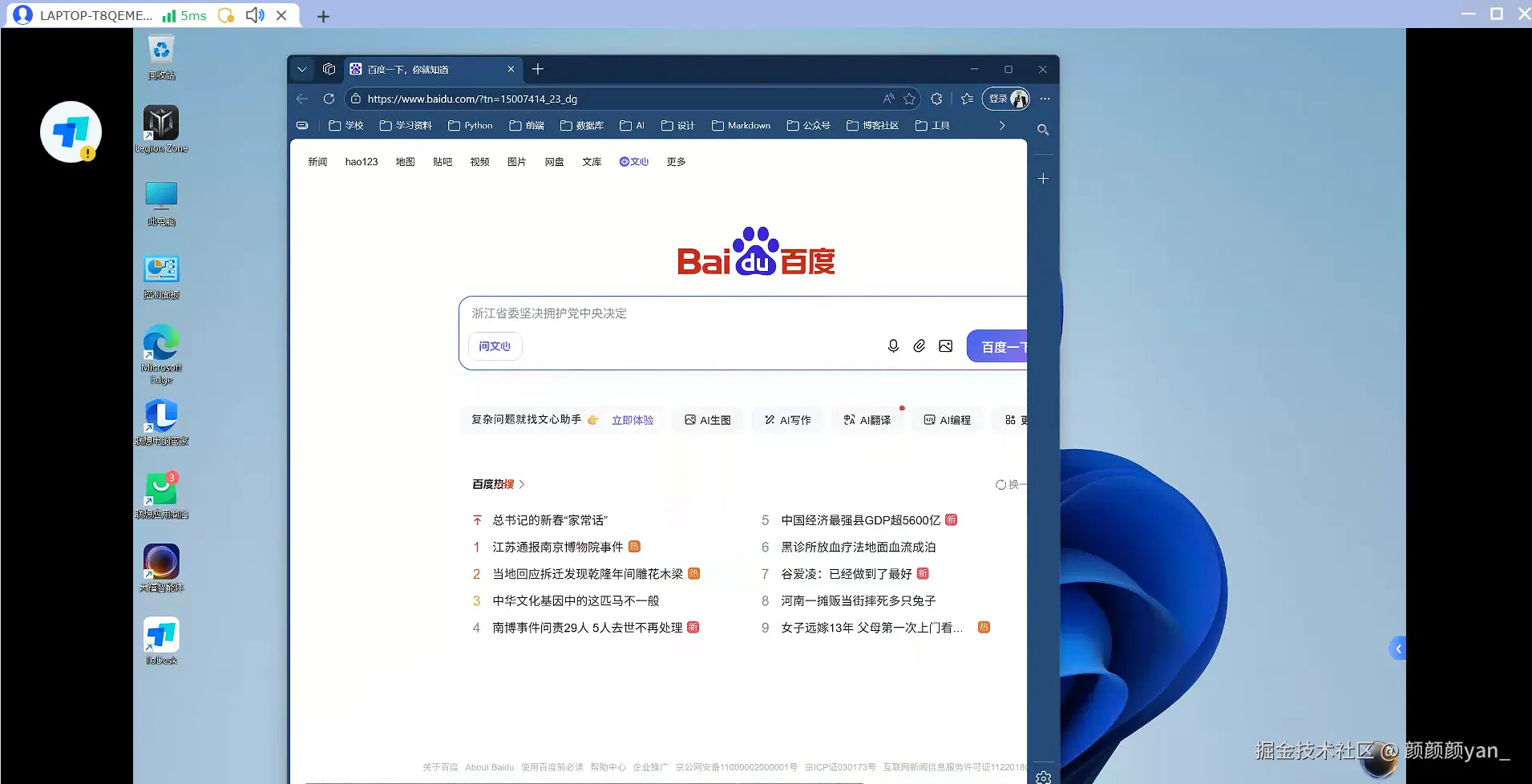Select the Control Panel desktop icon
This screenshot has height=784, width=1532.
[x=161, y=277]
